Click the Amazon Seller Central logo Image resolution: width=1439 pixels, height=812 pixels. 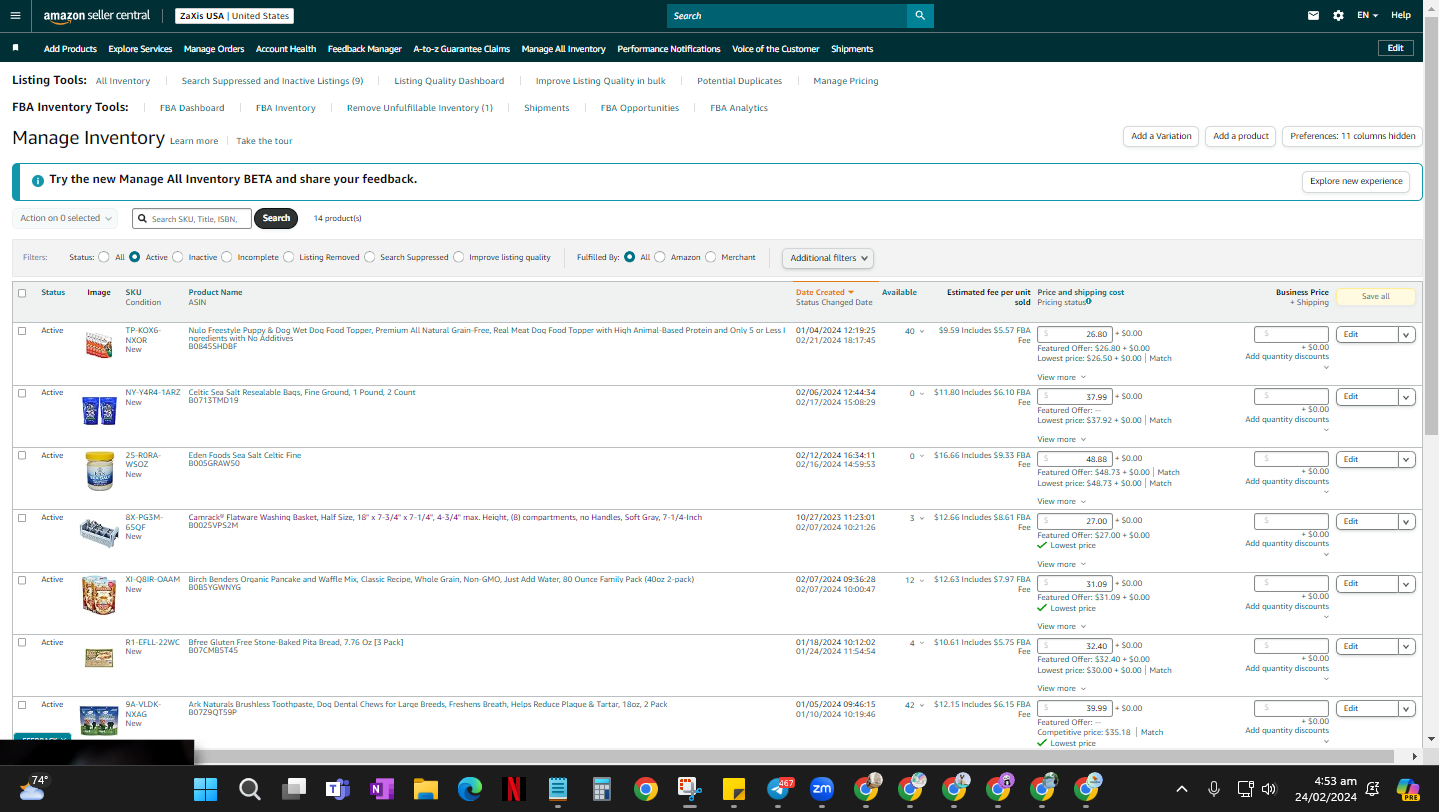97,16
